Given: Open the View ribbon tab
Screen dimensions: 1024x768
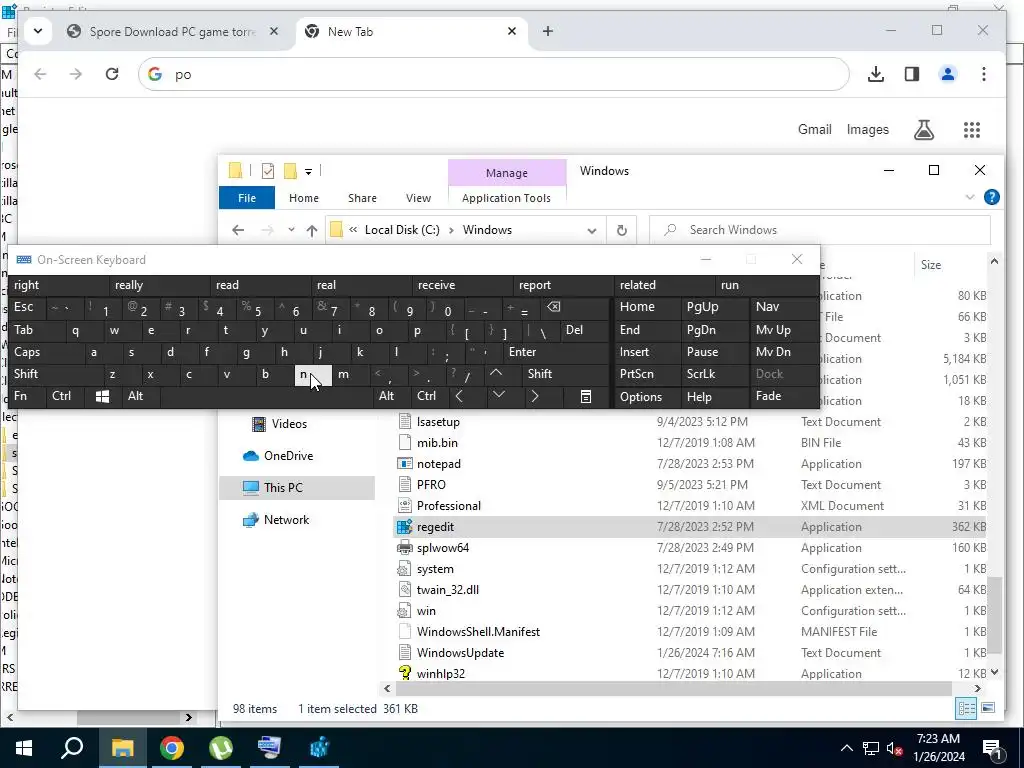Looking at the screenshot, I should [418, 198].
